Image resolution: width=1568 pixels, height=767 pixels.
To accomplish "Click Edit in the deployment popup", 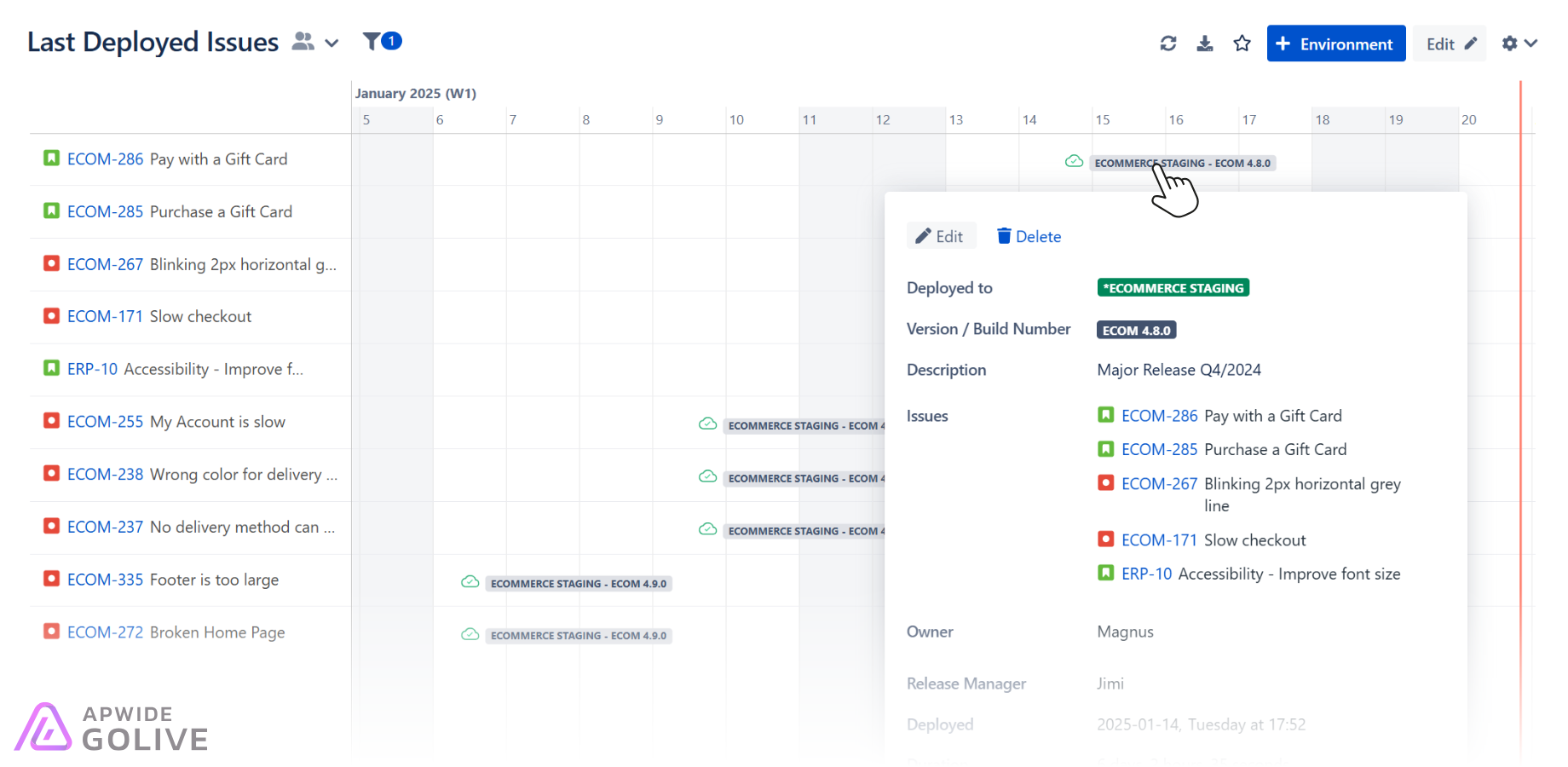I will pos(940,237).
